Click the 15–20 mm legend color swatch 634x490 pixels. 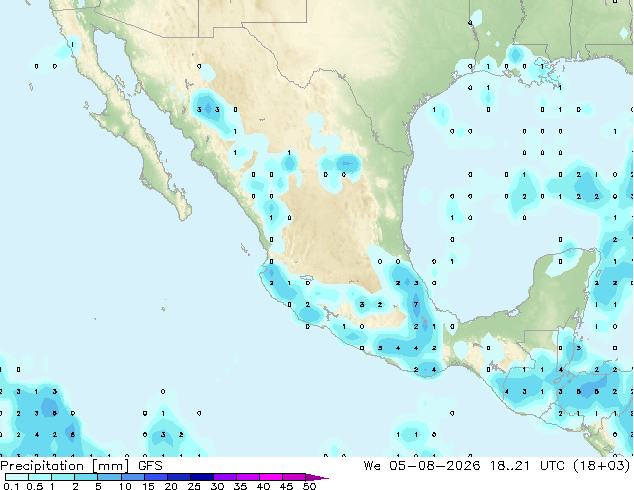[156, 477]
